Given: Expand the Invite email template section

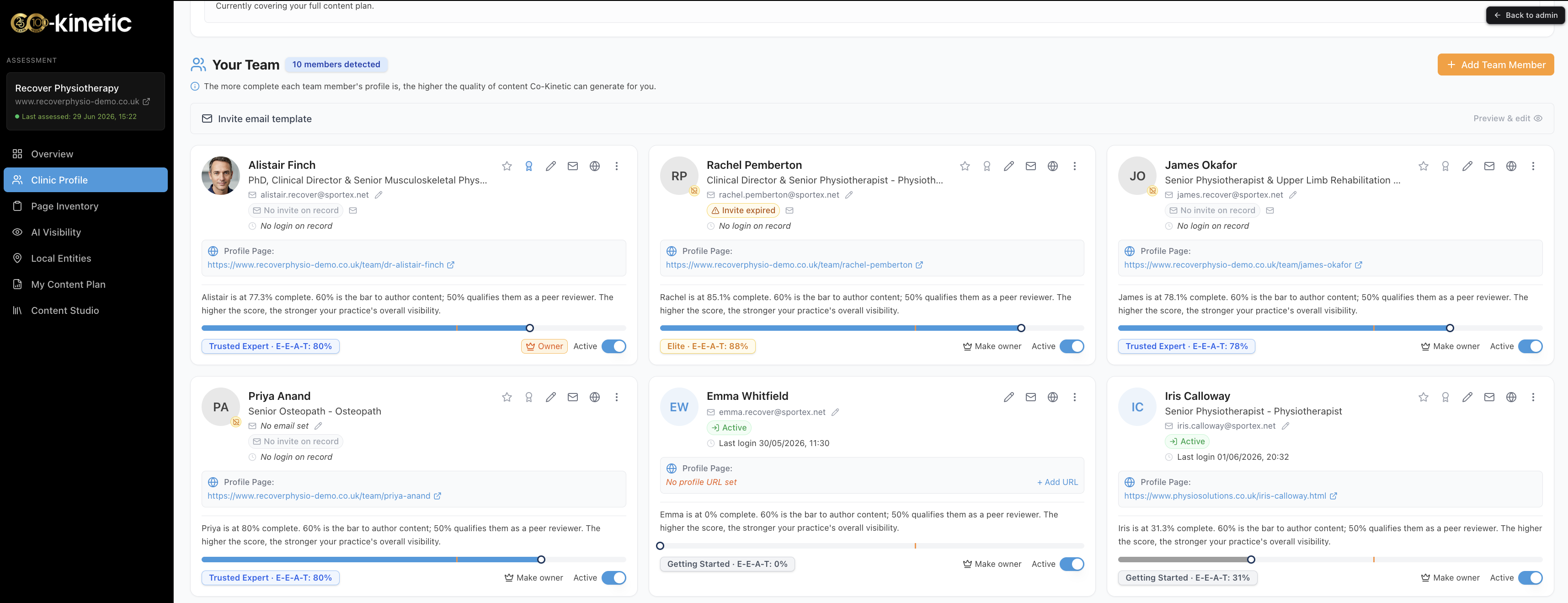Looking at the screenshot, I should tap(872, 119).
